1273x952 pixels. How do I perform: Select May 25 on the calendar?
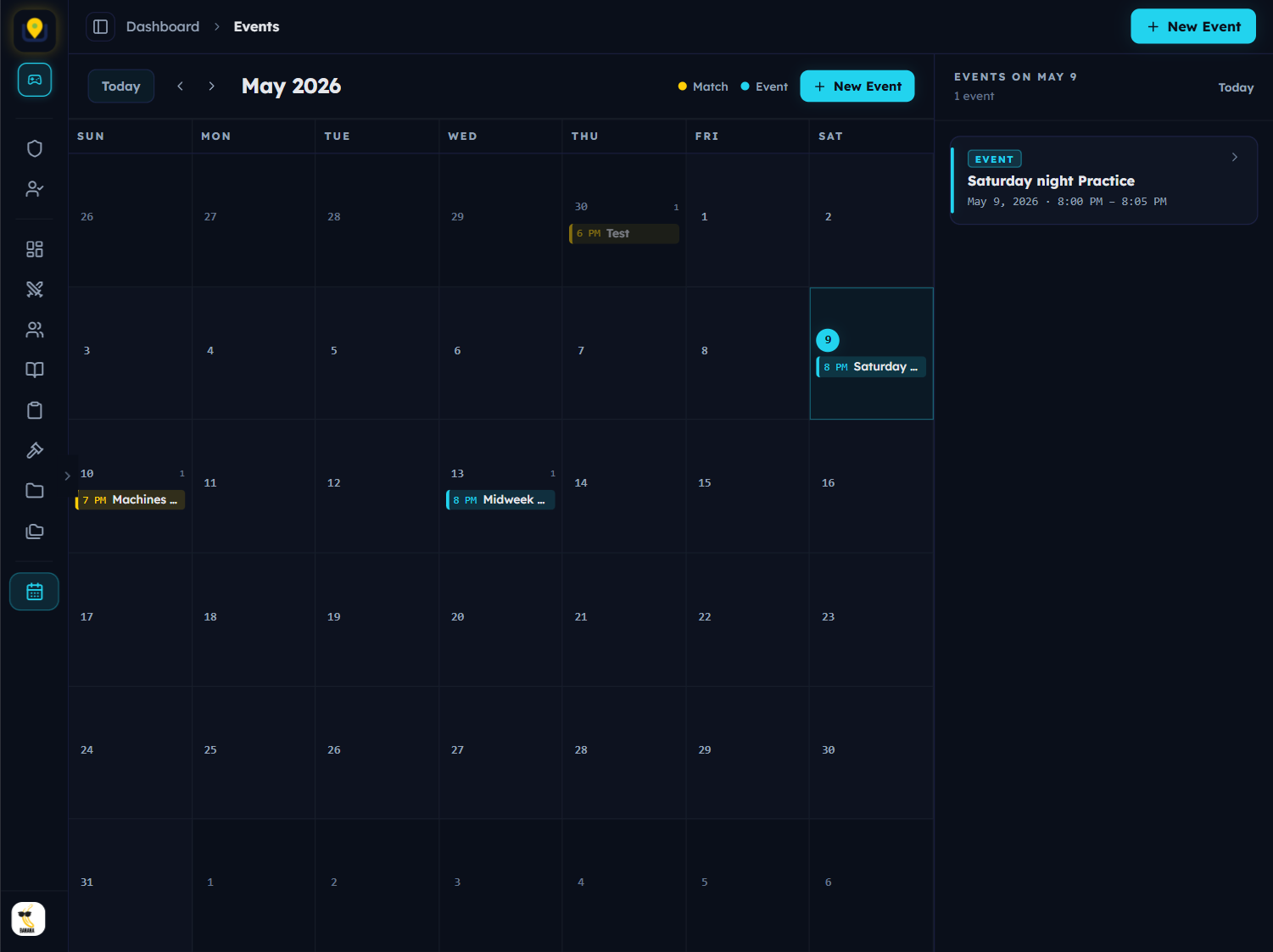pos(254,753)
